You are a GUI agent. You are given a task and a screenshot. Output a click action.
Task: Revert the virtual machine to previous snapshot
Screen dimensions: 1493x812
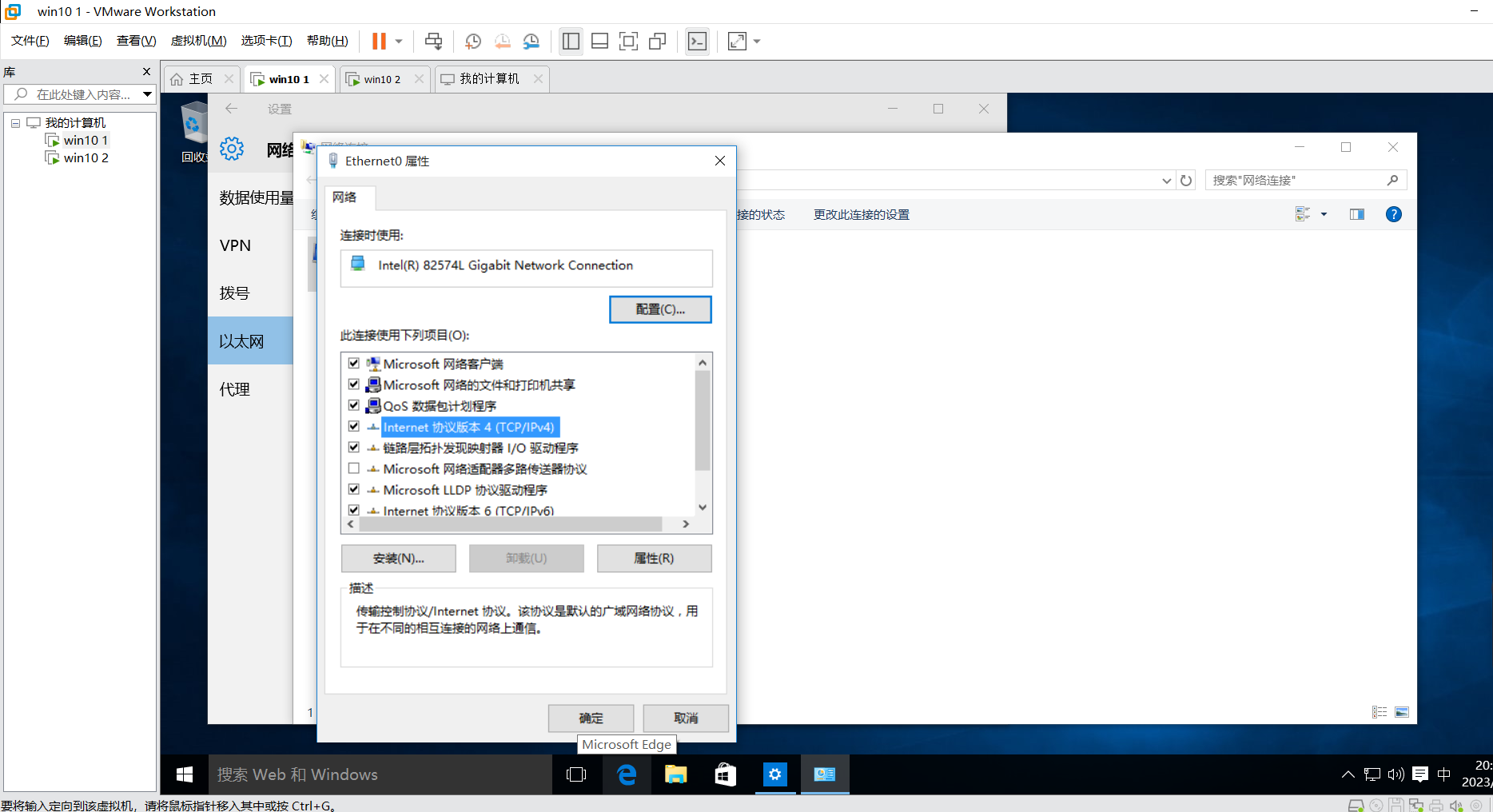click(503, 41)
